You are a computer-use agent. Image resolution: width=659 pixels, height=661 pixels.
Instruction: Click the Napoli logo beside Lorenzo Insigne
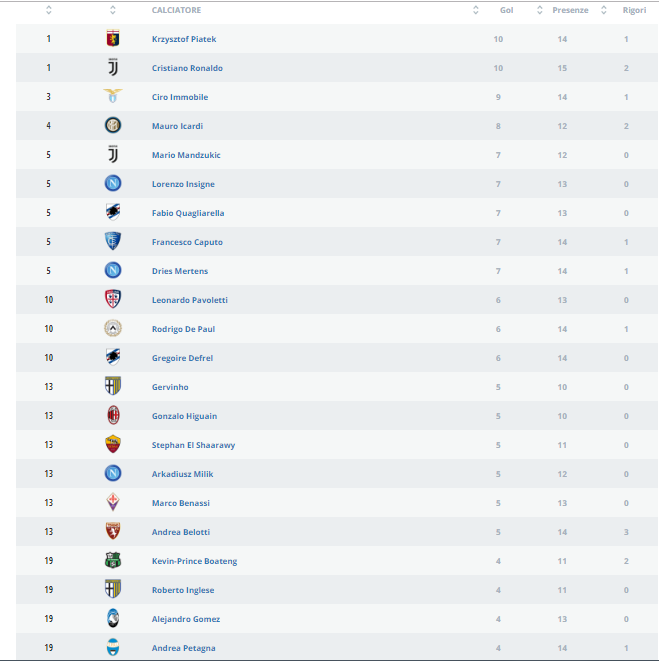pyautogui.click(x=113, y=183)
